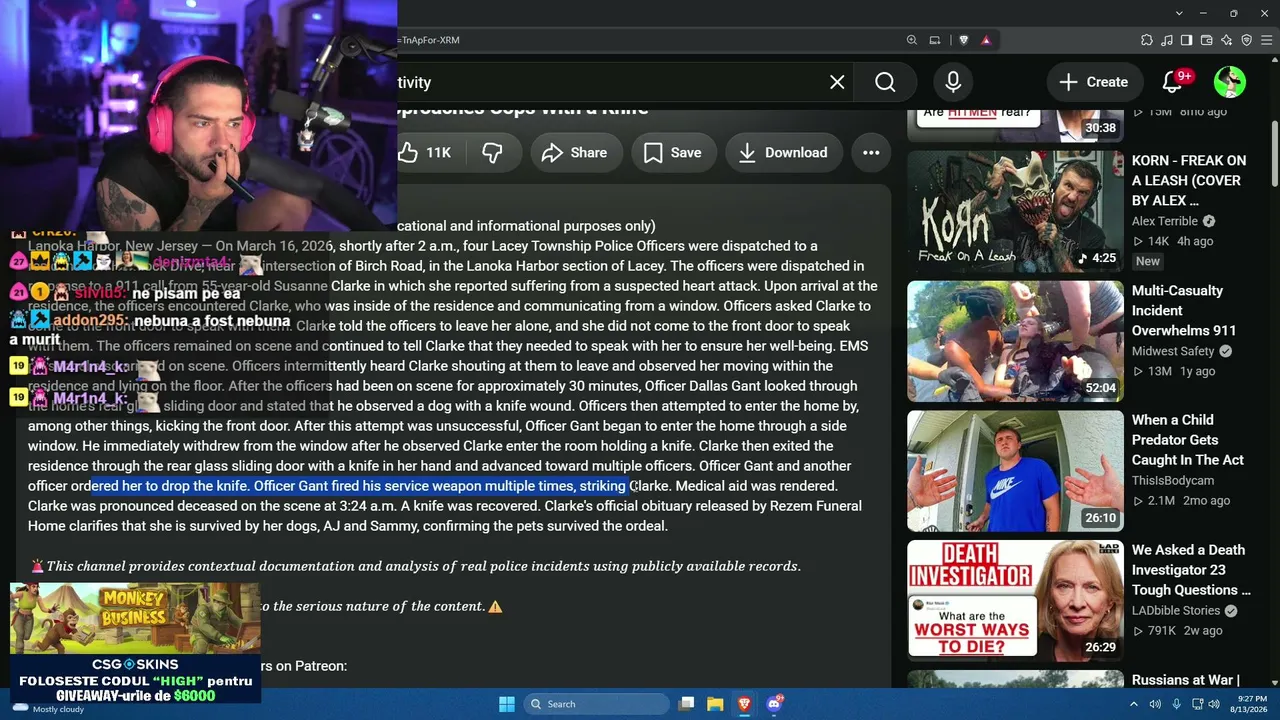Screen dimensions: 1280x720
Task: Open the YouTube account avatar menu
Action: coord(1230,82)
